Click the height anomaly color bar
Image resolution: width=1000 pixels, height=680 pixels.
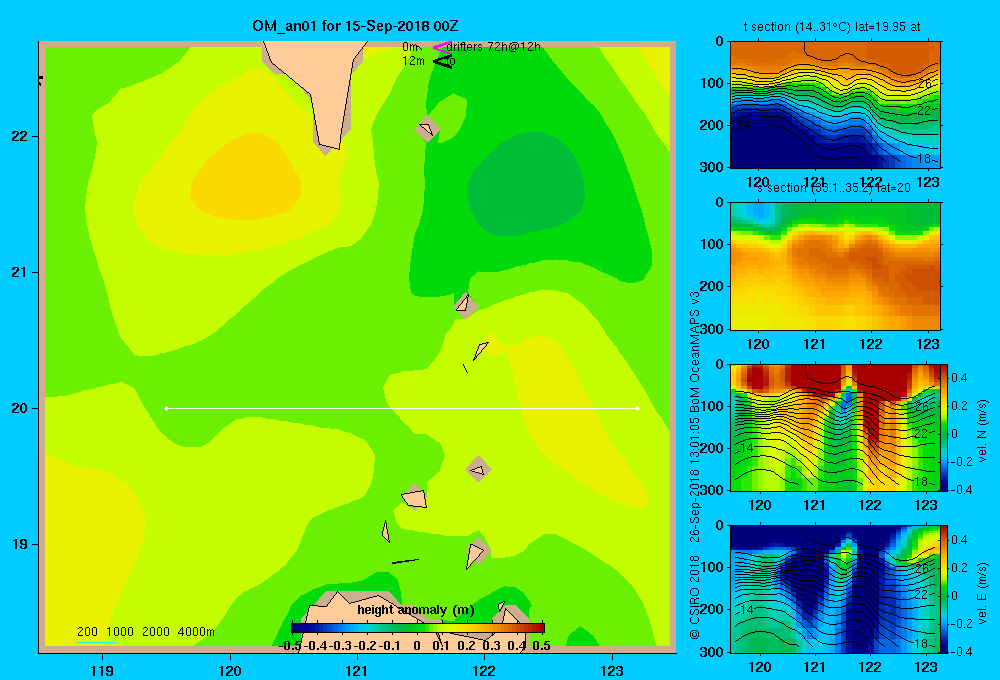point(418,628)
